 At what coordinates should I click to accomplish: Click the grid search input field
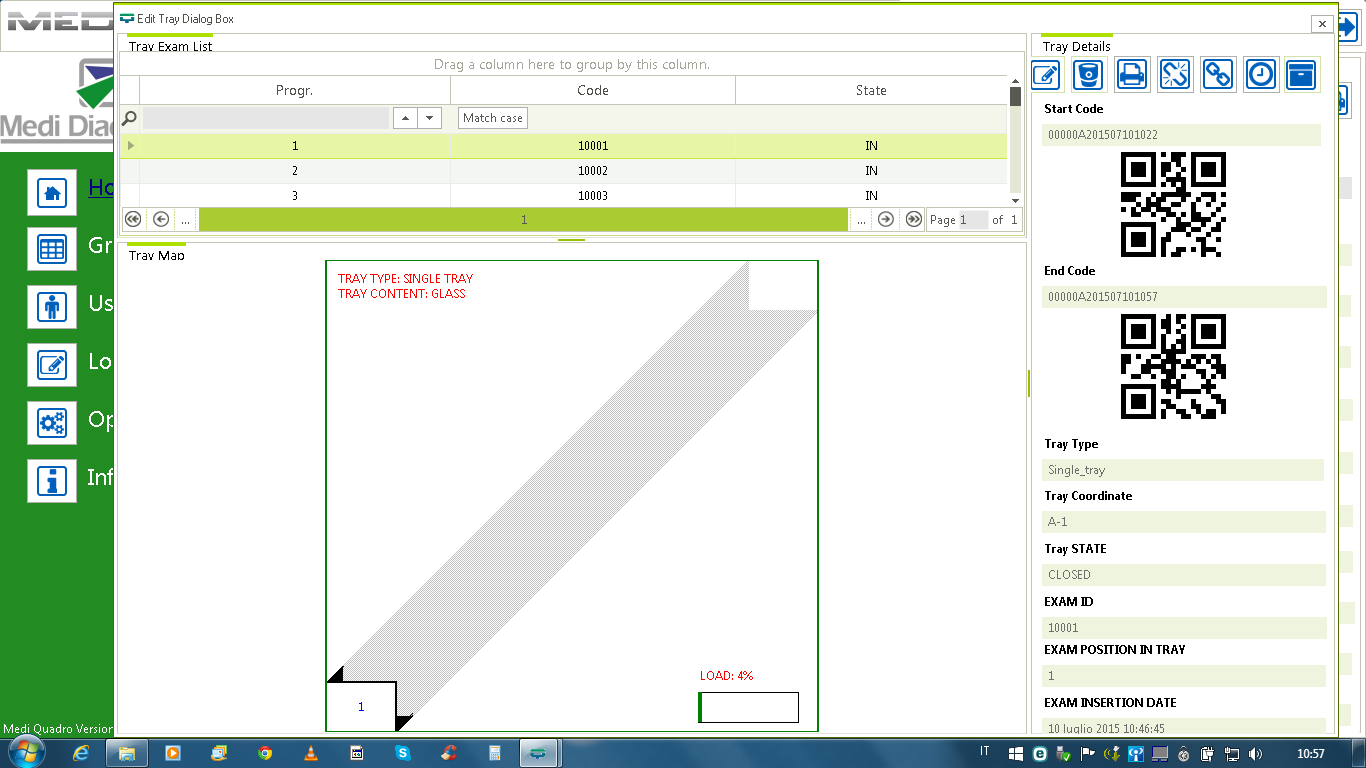click(265, 118)
